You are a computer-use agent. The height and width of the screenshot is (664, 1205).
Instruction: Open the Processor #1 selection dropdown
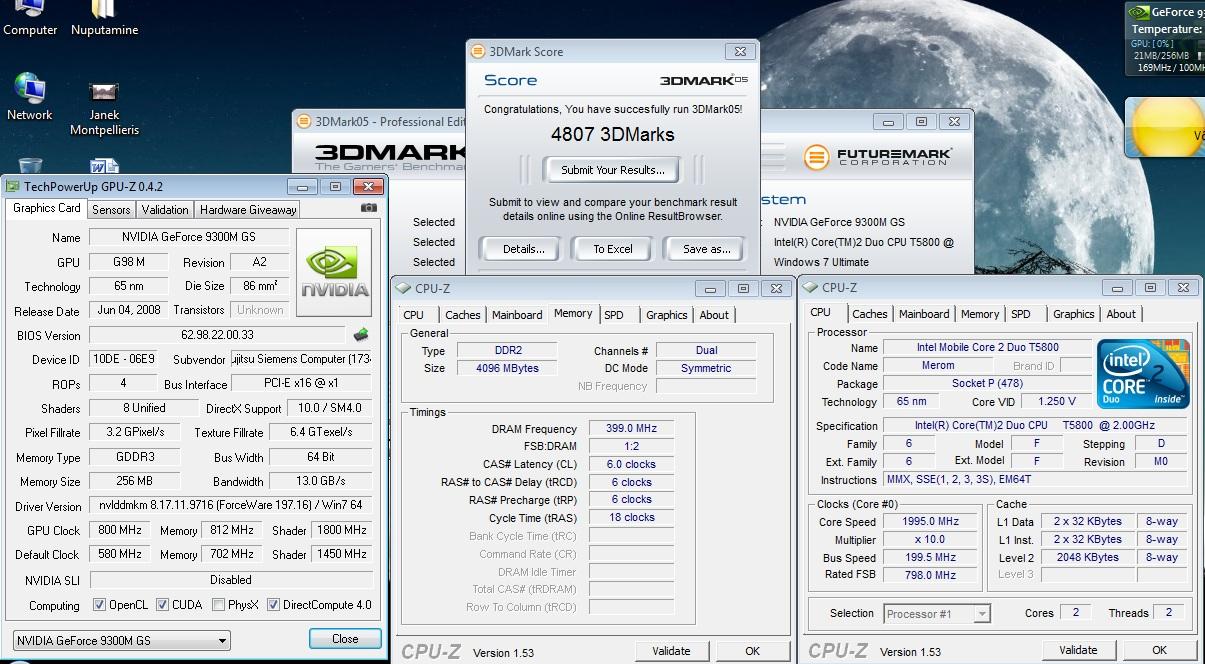coord(937,614)
